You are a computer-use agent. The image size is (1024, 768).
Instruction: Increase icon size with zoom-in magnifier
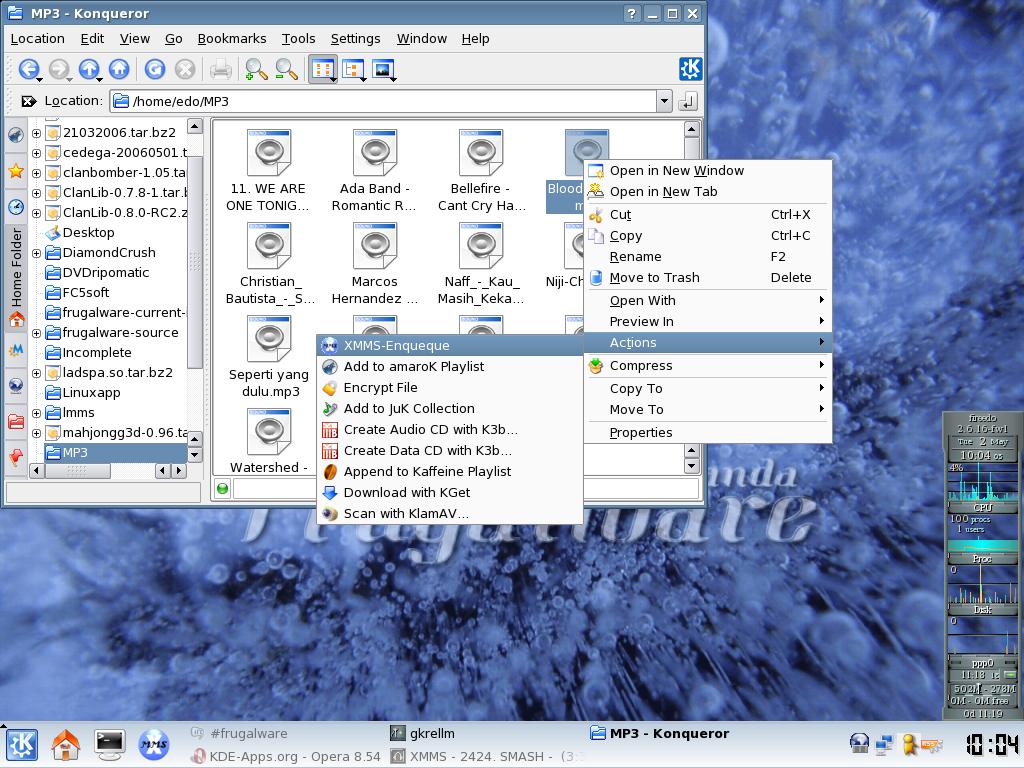point(256,69)
